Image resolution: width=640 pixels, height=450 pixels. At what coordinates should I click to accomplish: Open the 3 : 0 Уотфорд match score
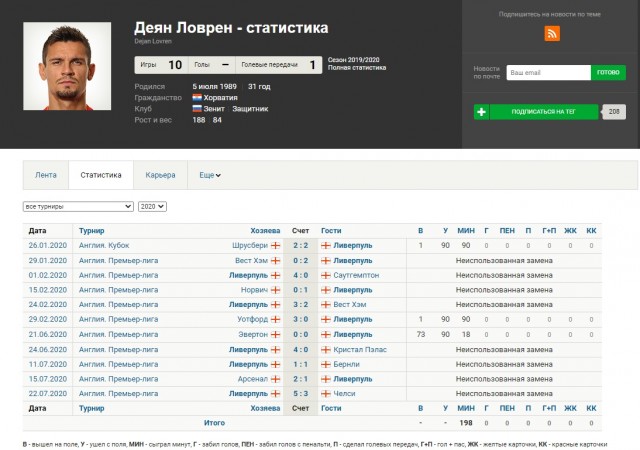pyautogui.click(x=300, y=319)
